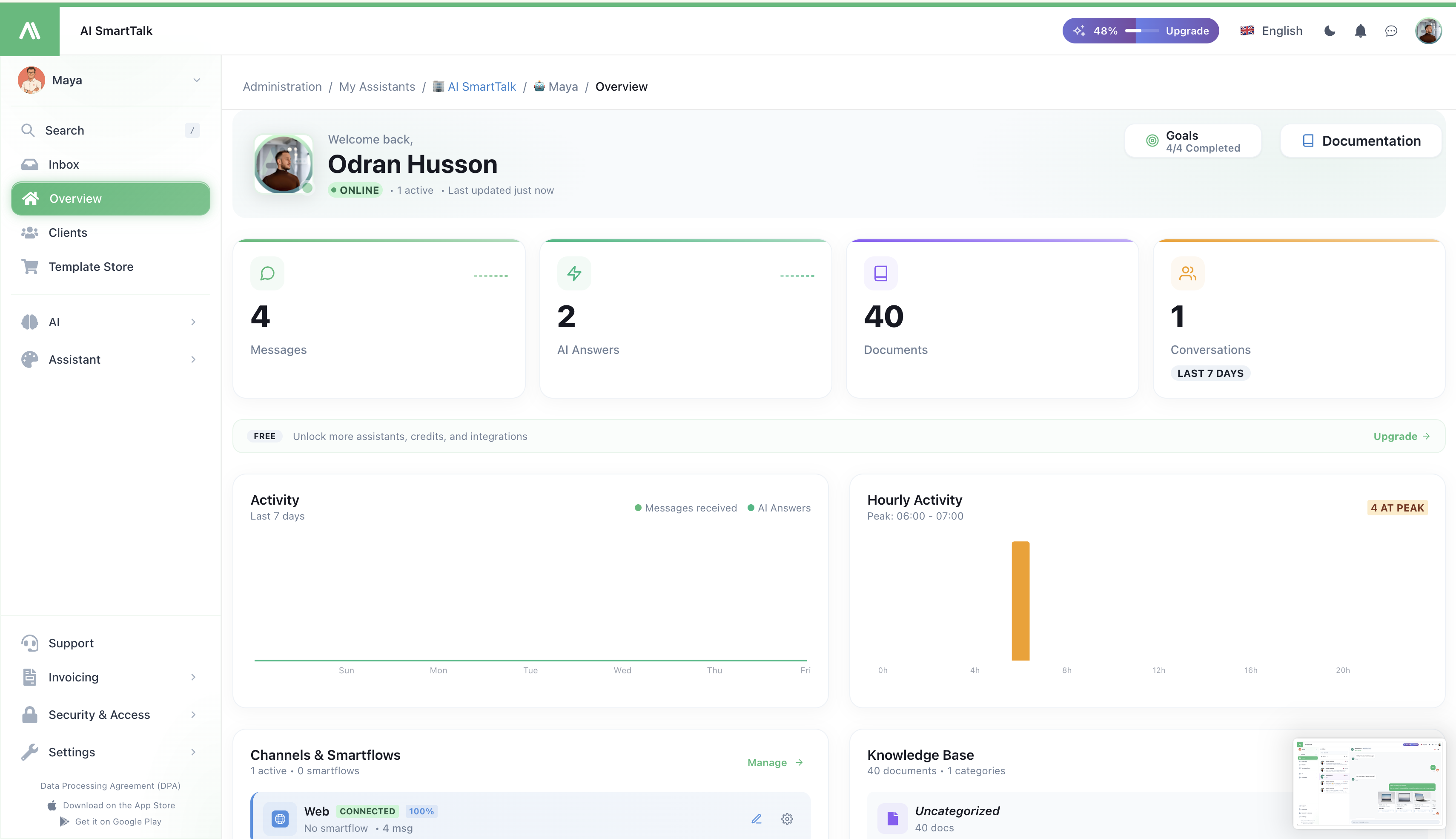Click the Documents book icon
Image resolution: width=1456 pixels, height=839 pixels.
tap(881, 273)
